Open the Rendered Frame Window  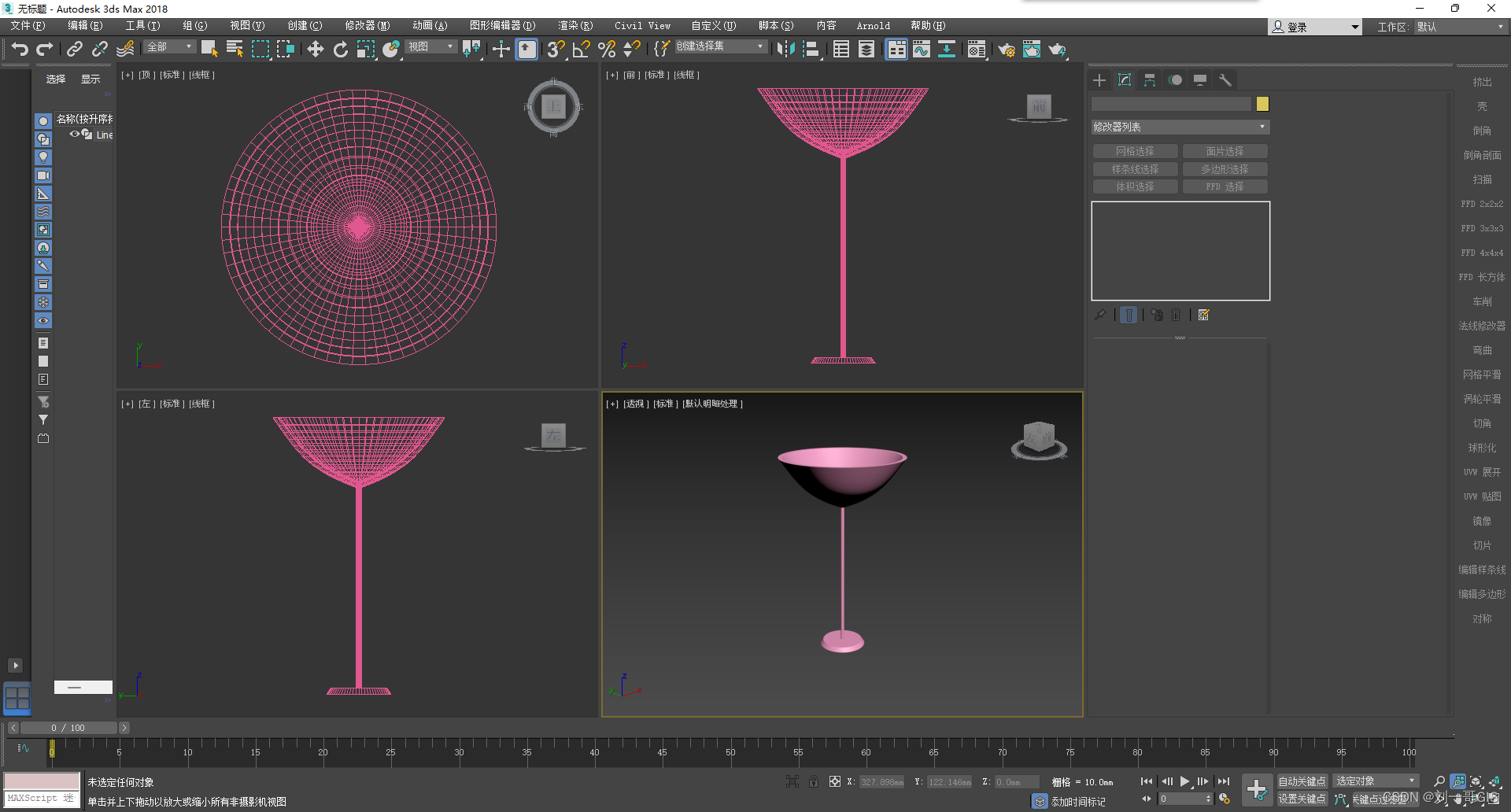click(x=1032, y=50)
